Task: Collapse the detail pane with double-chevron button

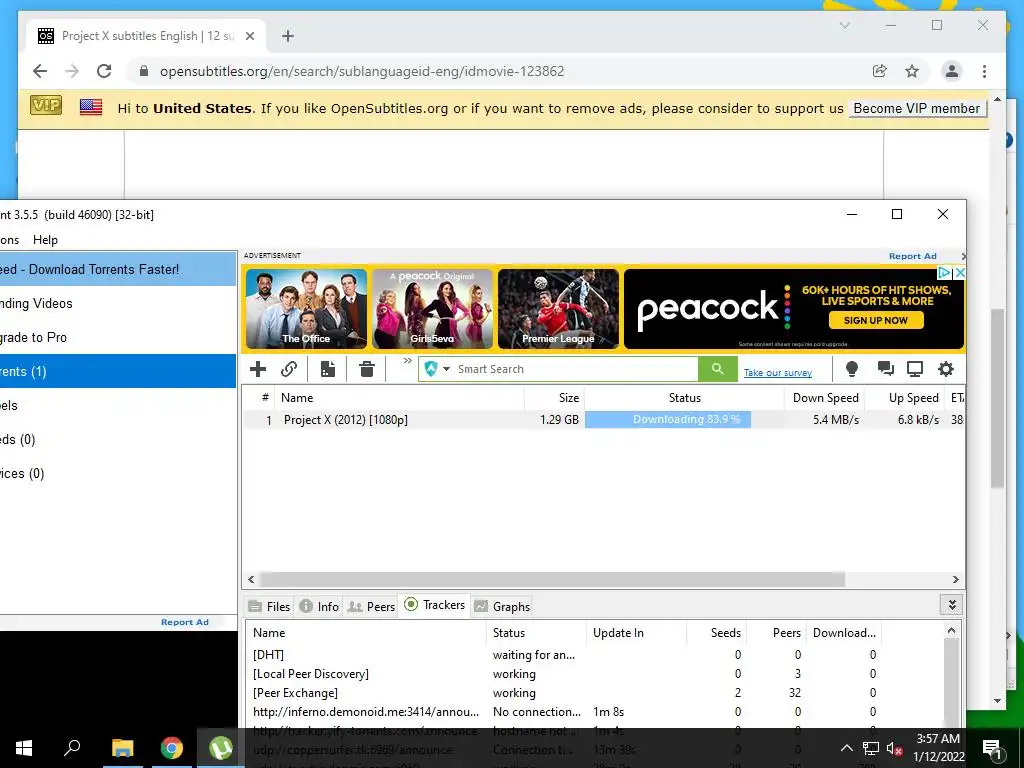Action: coord(952,605)
